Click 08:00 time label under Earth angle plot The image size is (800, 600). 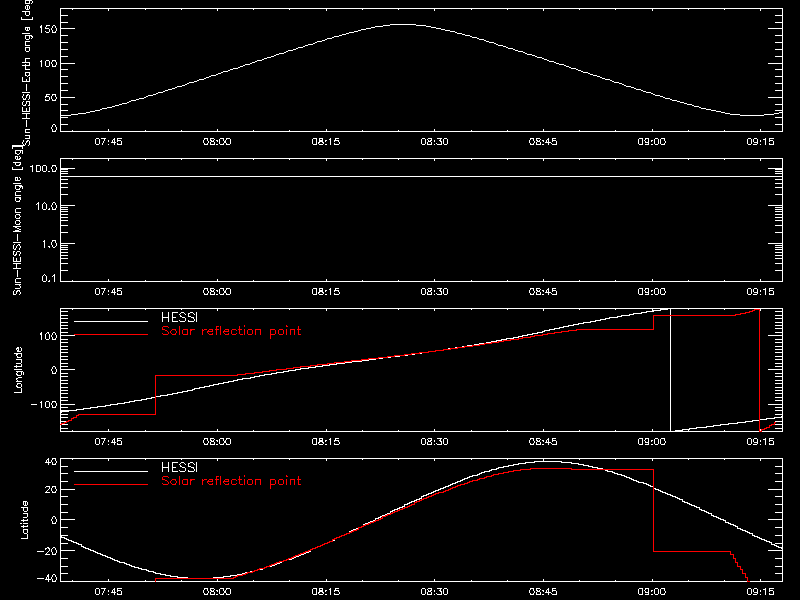pyautogui.click(x=217, y=142)
